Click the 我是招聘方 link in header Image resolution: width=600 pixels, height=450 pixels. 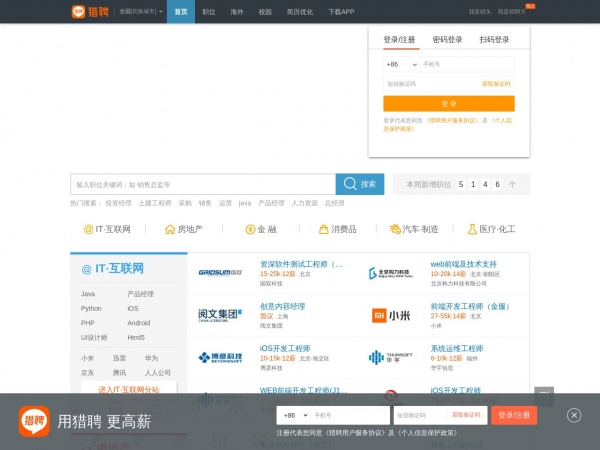512,12
